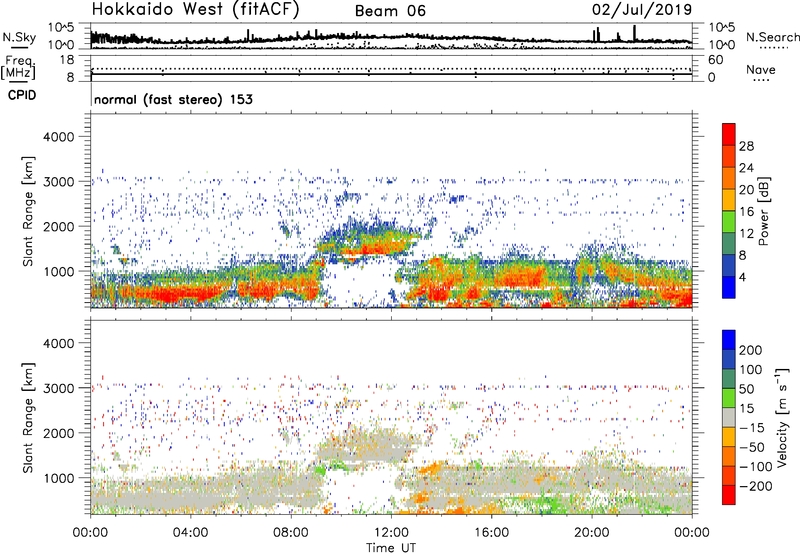Click the 'N.Sky' legend label
The width and height of the screenshot is (800, 554).
(x=19, y=37)
